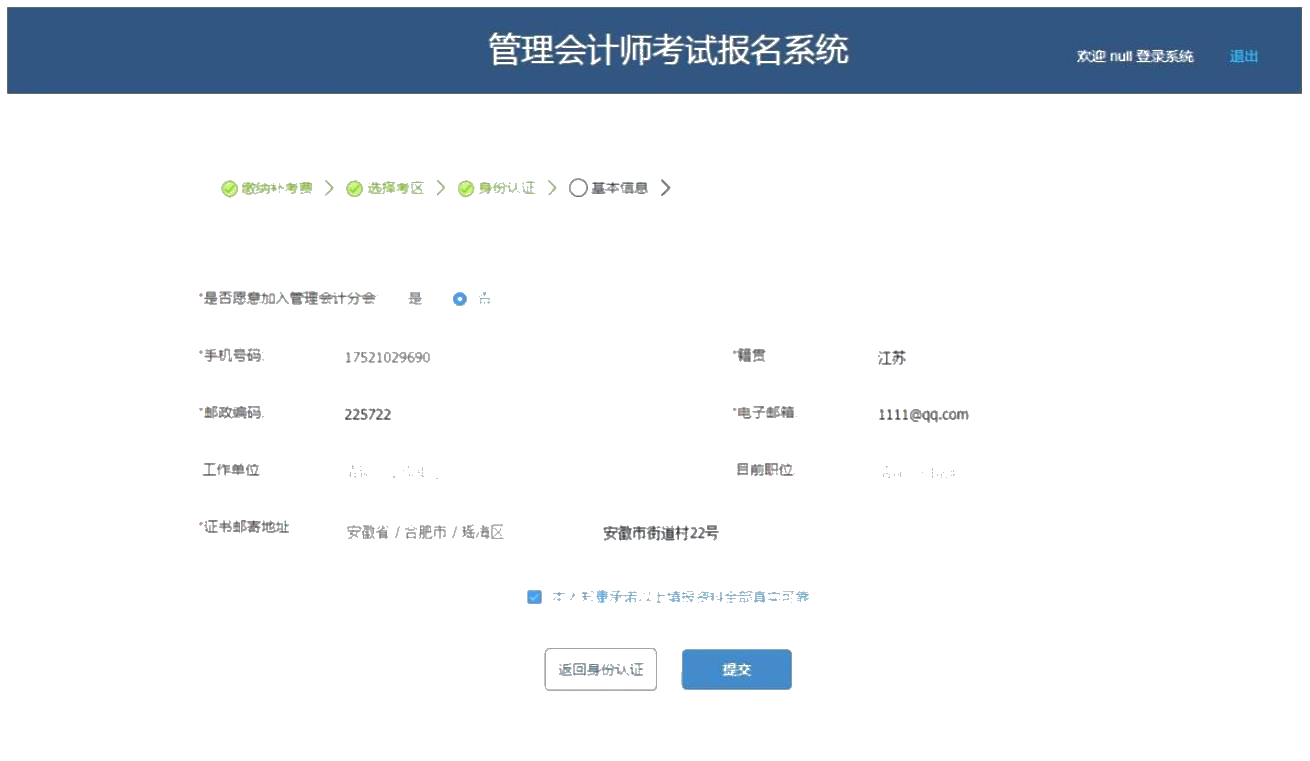Open the 安徽省 province selector

[365, 533]
